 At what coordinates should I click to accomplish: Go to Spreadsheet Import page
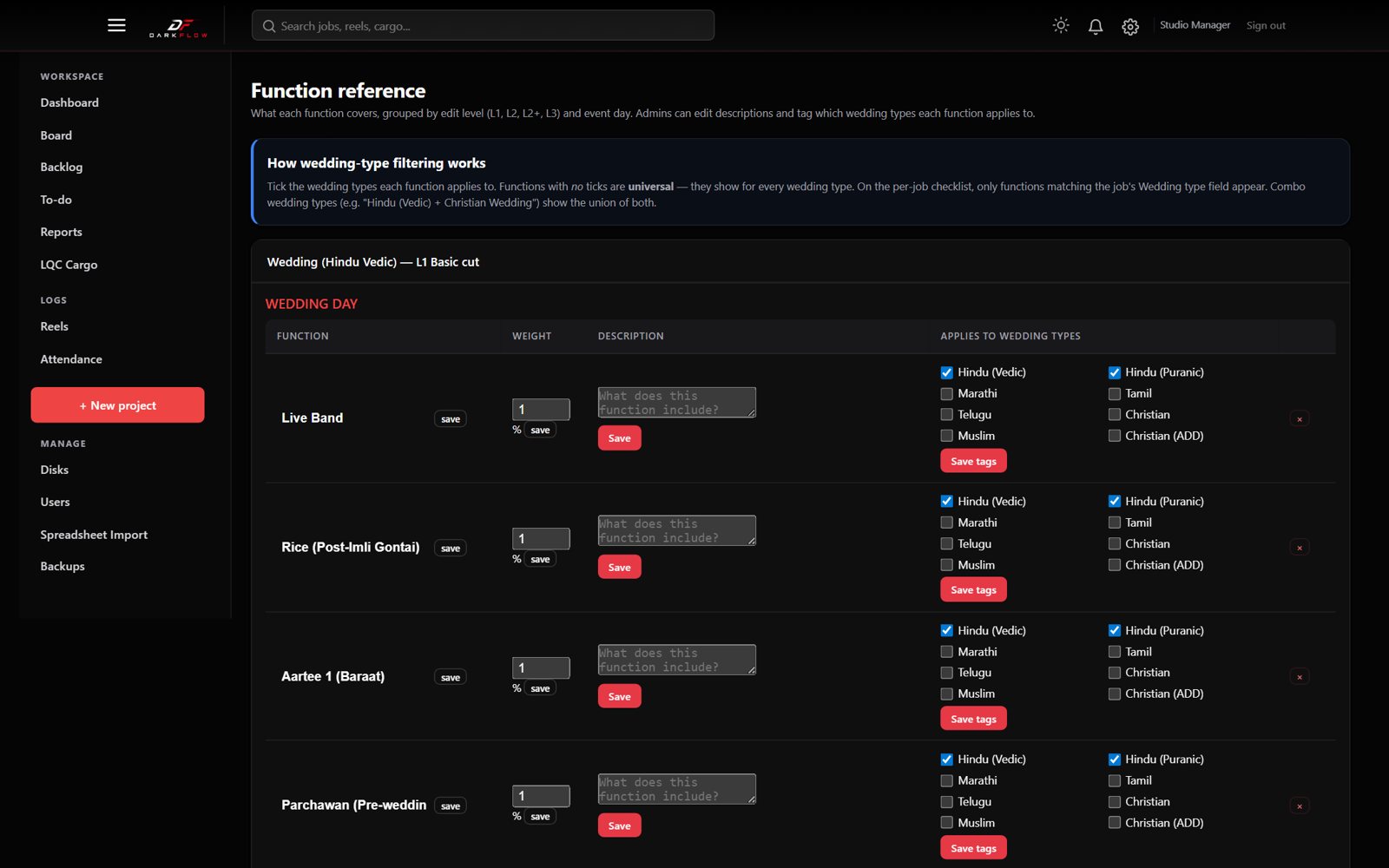coord(94,535)
